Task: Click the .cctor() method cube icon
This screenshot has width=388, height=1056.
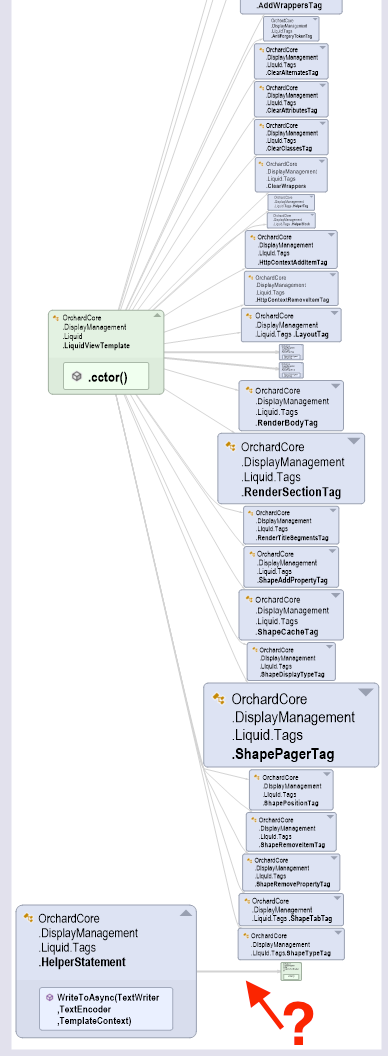Action: 77,376
